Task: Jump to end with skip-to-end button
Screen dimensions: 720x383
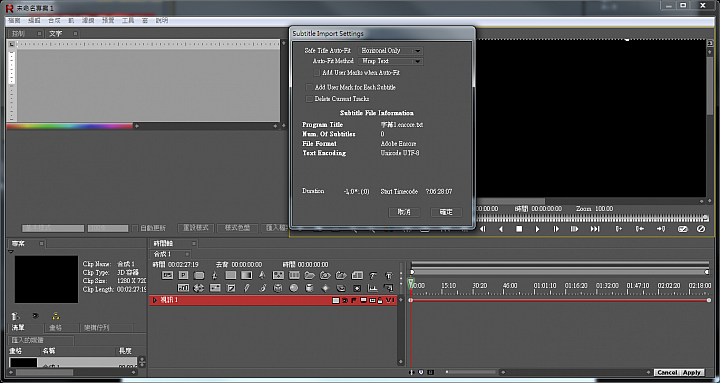Action: point(595,229)
